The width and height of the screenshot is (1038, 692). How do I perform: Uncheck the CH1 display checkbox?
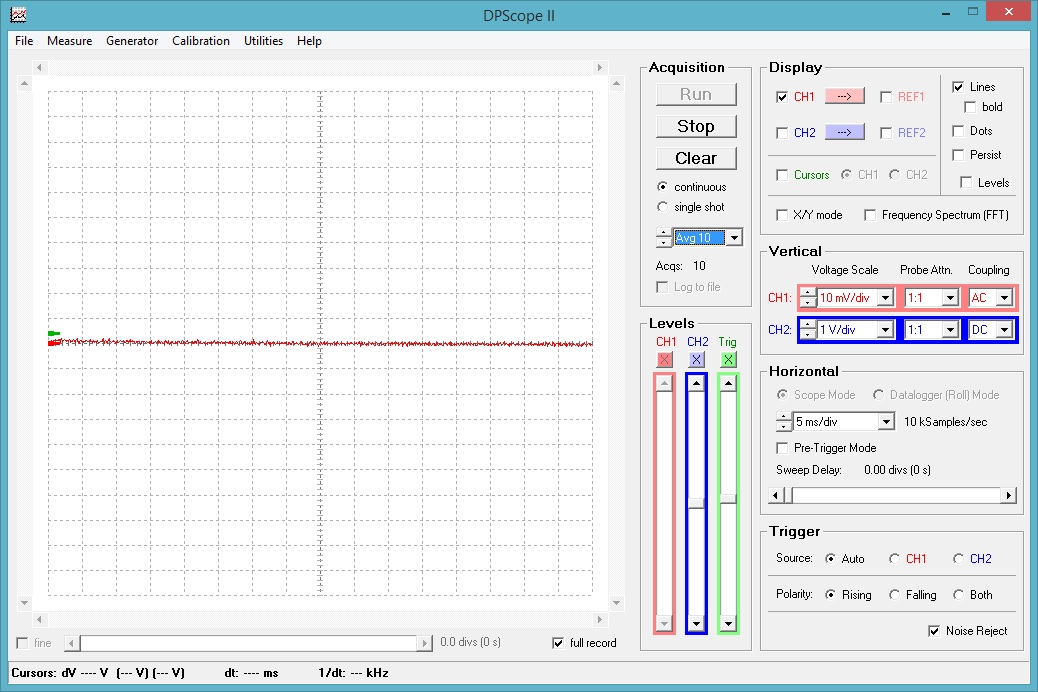[782, 97]
